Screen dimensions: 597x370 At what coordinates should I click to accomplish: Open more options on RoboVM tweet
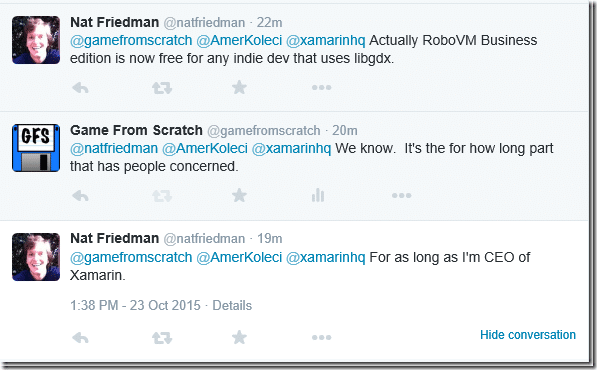click(x=322, y=88)
